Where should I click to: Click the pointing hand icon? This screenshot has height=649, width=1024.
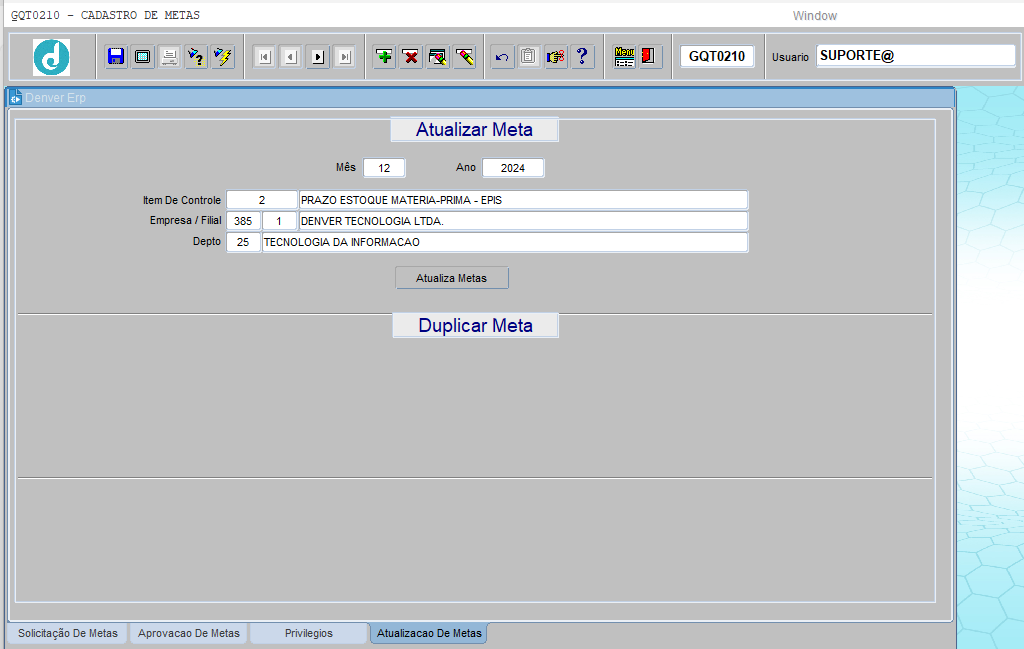(x=555, y=57)
